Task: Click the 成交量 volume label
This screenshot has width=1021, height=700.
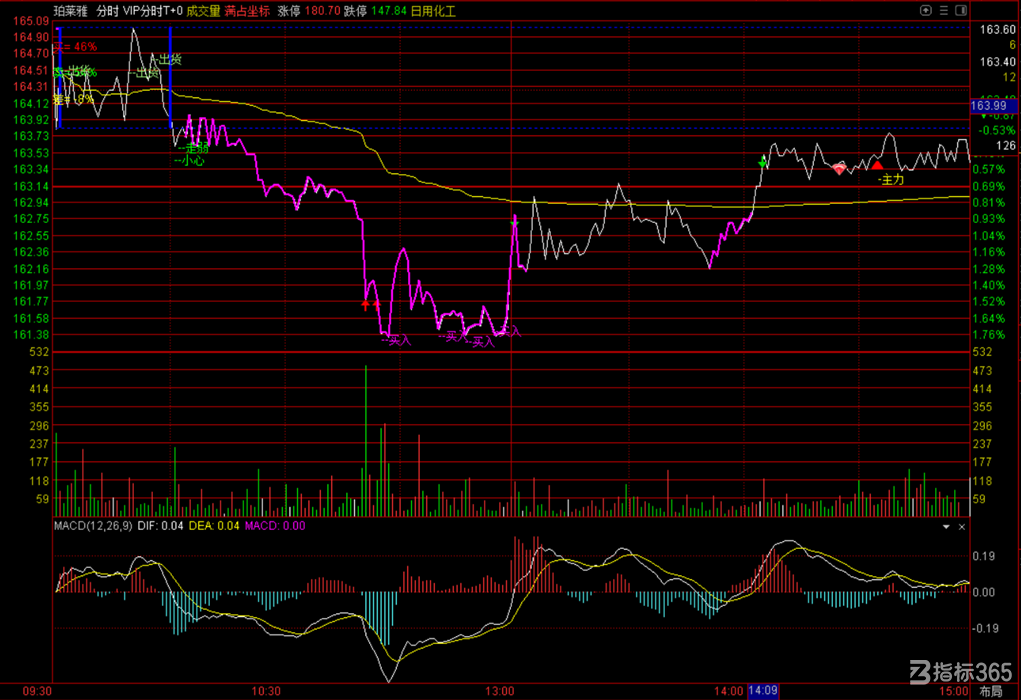Action: (203, 11)
